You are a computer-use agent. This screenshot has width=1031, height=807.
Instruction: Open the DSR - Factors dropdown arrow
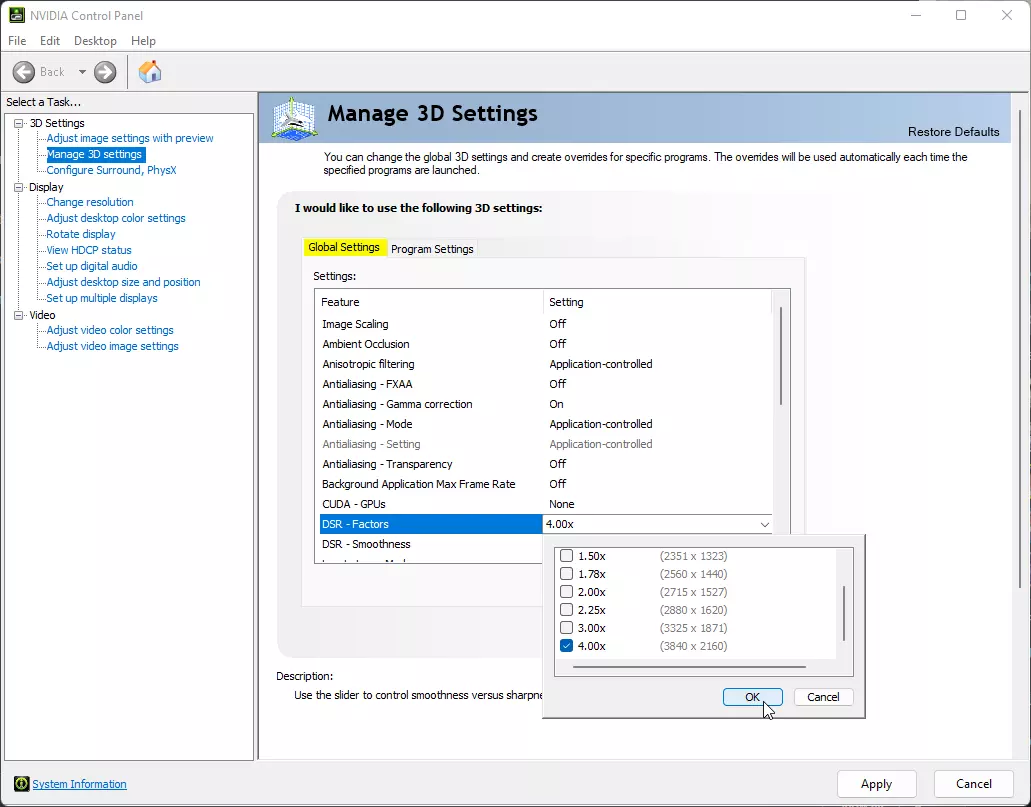tap(764, 524)
